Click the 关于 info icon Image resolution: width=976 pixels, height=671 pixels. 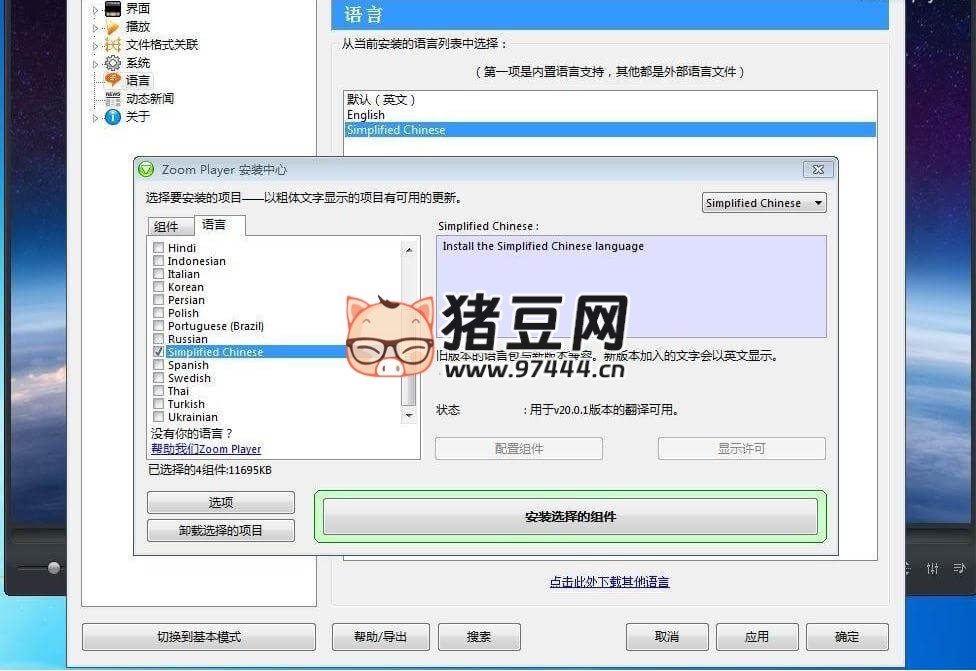tap(112, 117)
